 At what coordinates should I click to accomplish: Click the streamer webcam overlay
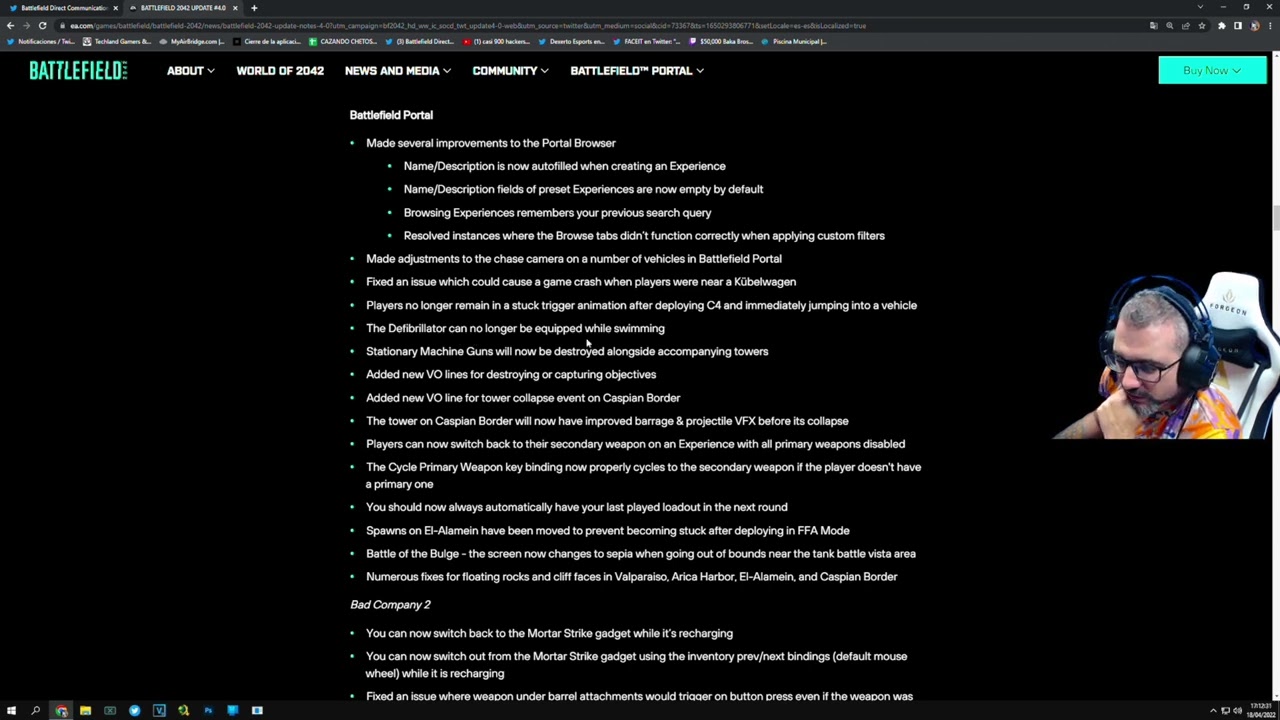pos(1165,355)
